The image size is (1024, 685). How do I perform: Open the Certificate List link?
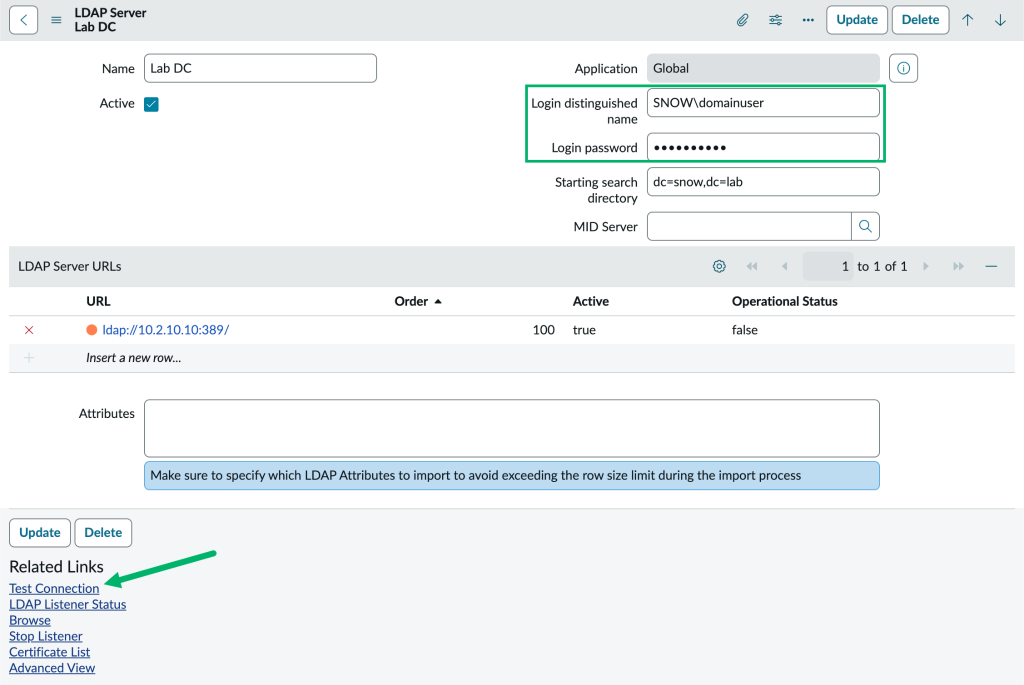(x=50, y=652)
